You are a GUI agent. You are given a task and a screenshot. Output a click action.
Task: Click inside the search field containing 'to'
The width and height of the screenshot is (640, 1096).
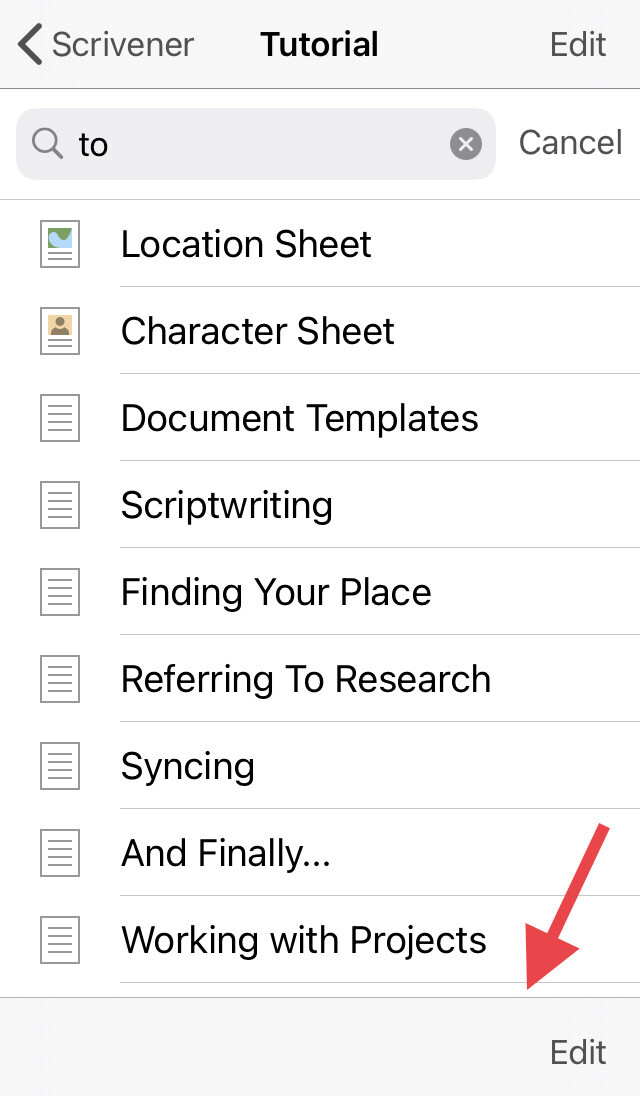(x=256, y=144)
